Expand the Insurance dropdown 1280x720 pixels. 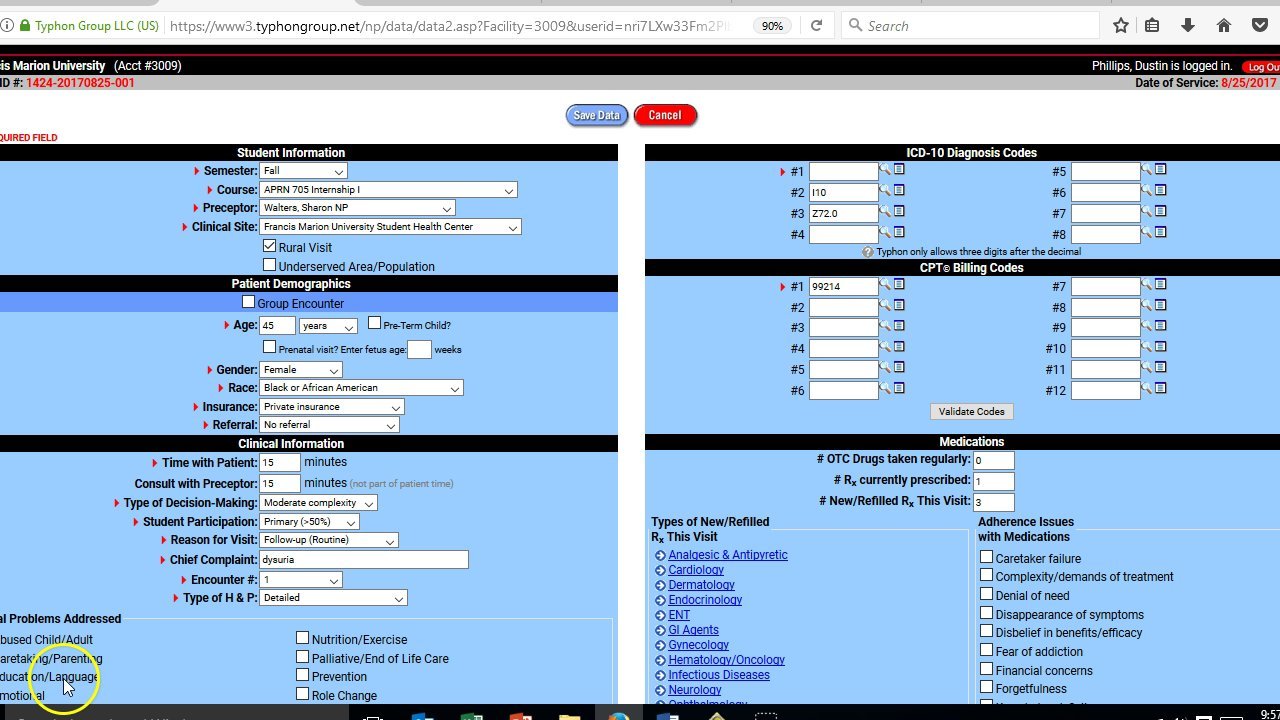coord(332,407)
